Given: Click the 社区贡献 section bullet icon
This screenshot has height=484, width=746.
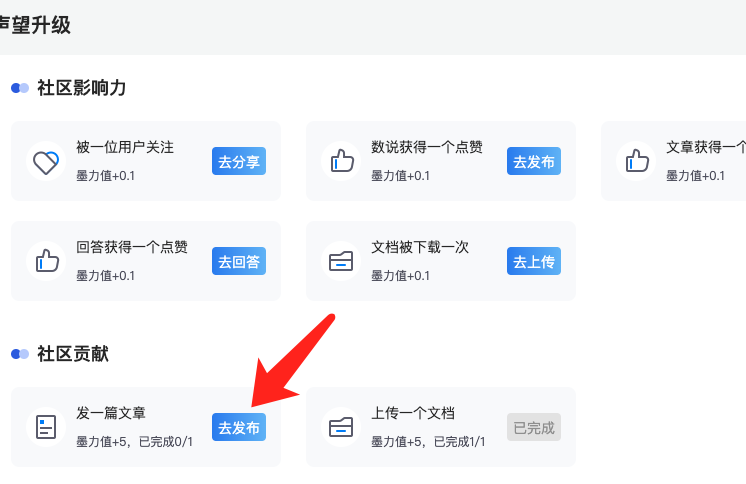Looking at the screenshot, I should [x=20, y=354].
